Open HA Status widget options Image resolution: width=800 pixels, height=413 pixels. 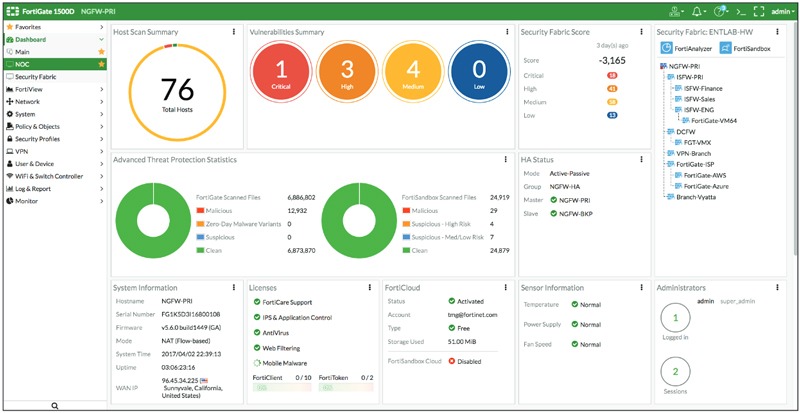coord(641,160)
